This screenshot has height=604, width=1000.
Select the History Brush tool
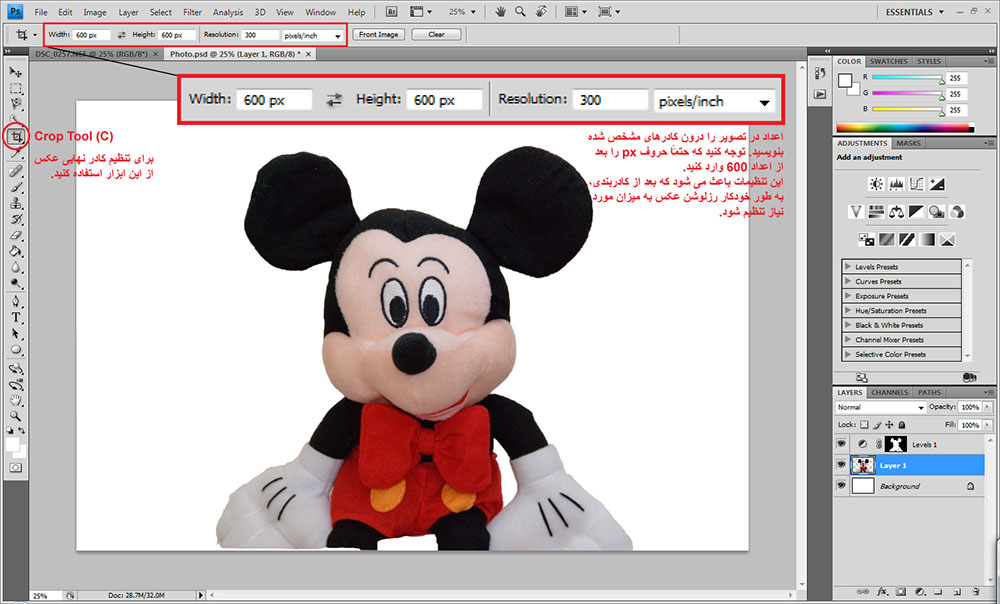[x=16, y=219]
